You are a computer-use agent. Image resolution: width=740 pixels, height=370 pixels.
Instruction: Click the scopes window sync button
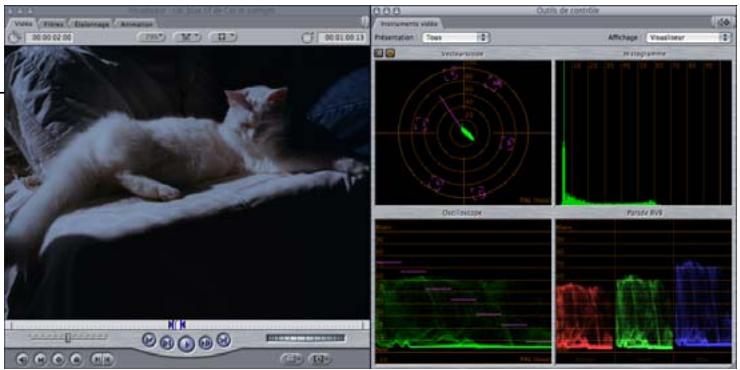[723, 22]
